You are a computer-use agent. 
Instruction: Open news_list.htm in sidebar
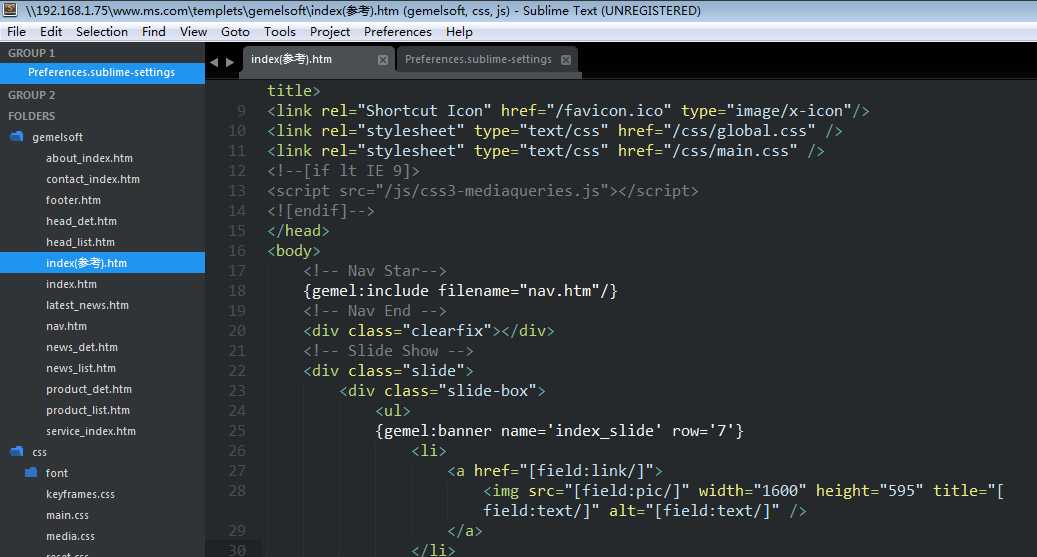pos(81,368)
